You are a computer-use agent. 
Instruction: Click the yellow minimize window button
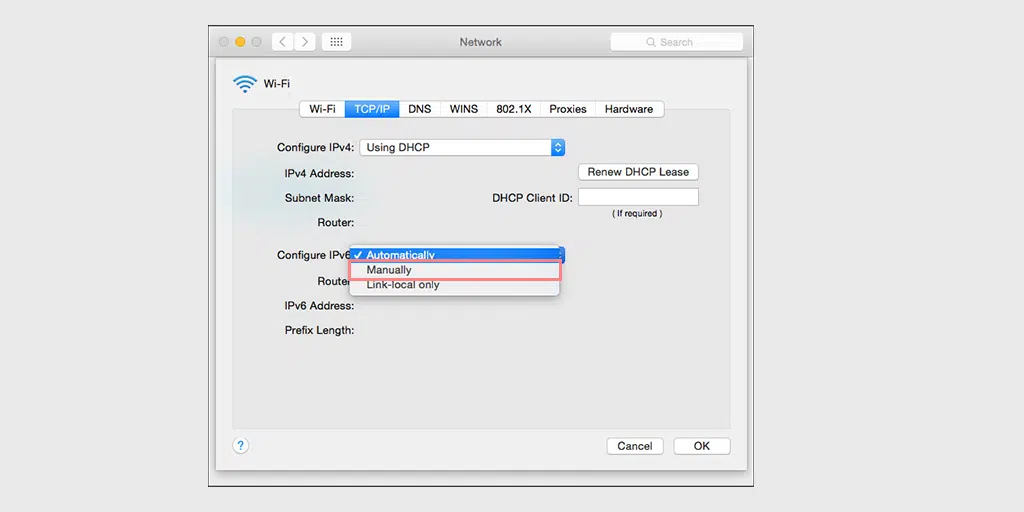pyautogui.click(x=240, y=42)
